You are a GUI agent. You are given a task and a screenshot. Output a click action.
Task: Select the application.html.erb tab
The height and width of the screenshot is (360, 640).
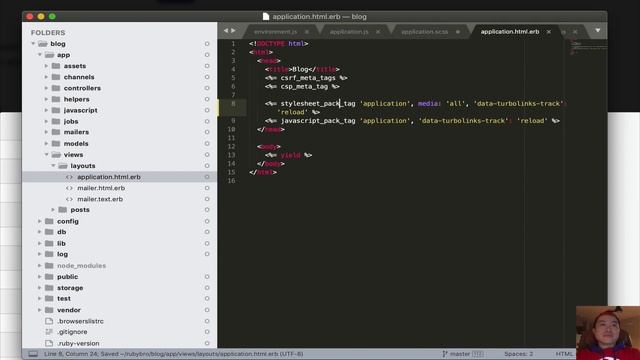[x=510, y=31]
